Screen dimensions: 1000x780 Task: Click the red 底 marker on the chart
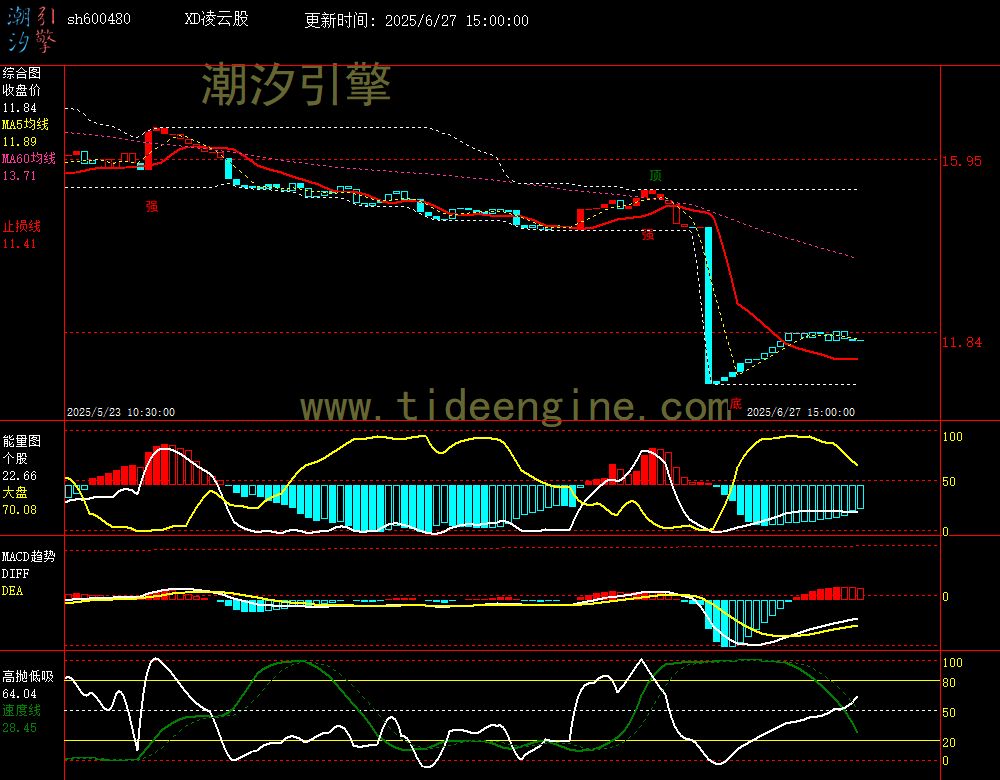[735, 404]
